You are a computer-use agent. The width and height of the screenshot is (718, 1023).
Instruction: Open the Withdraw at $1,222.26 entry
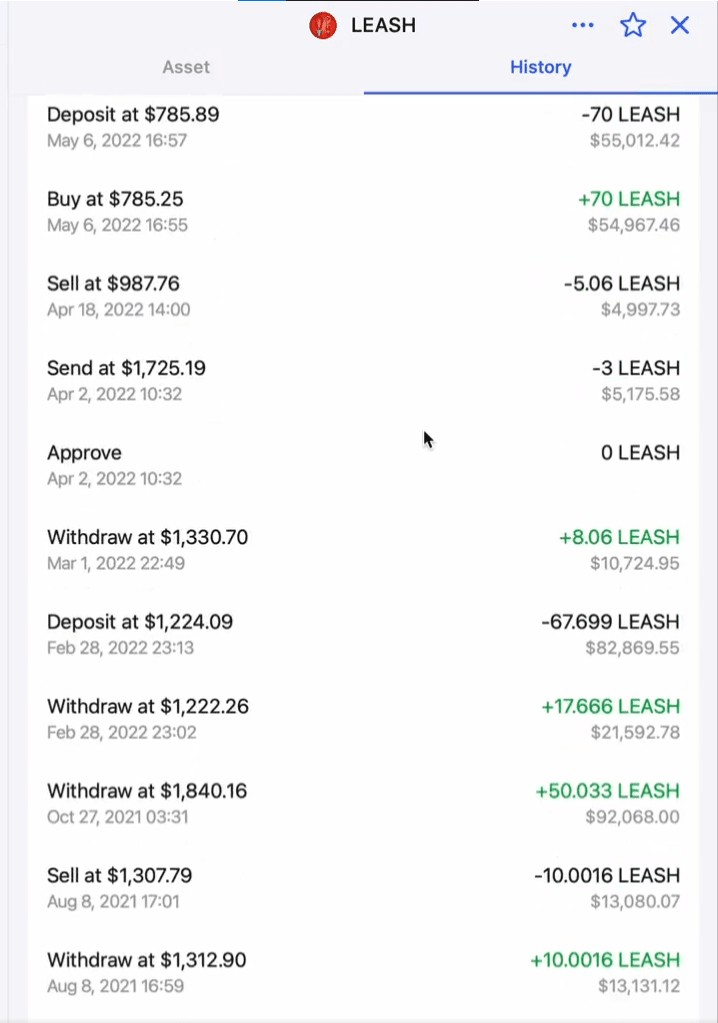(x=363, y=718)
